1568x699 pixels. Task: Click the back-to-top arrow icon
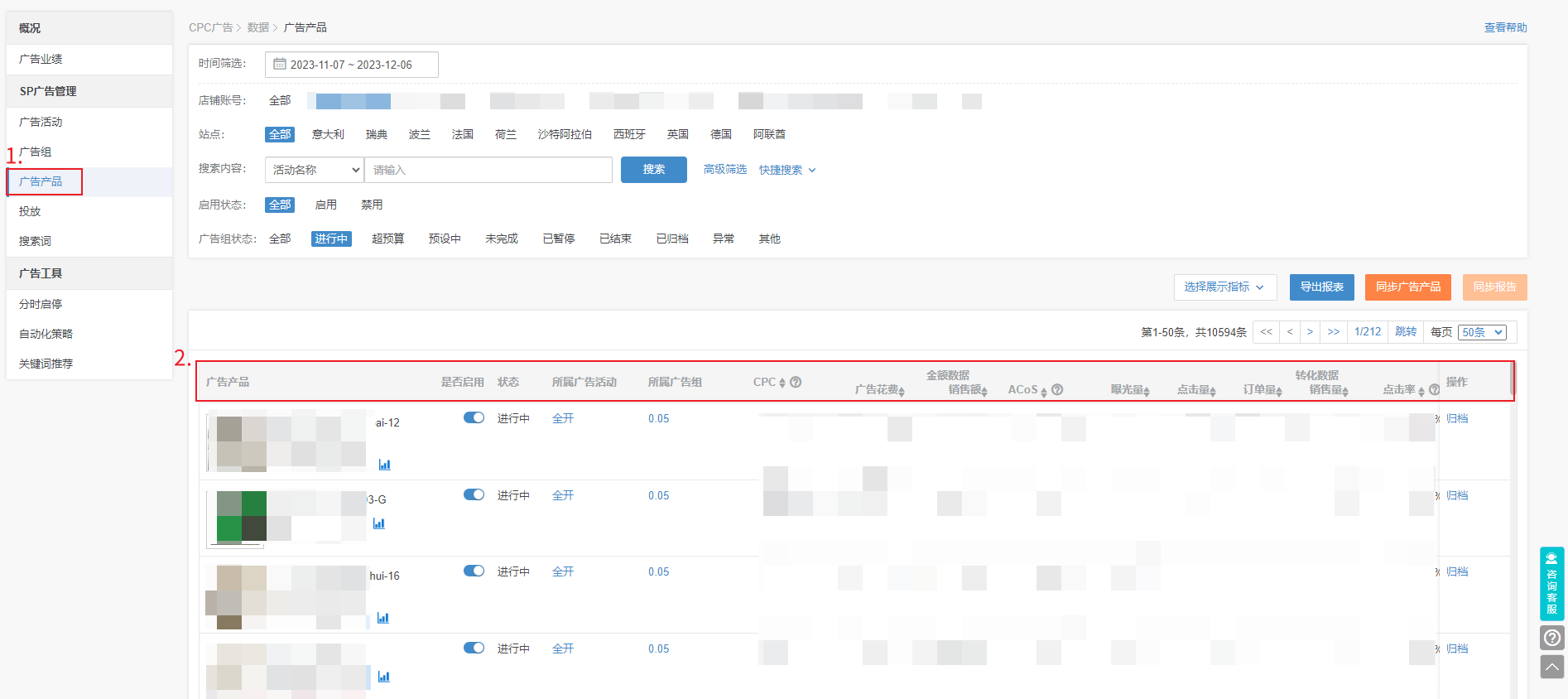coord(1551,667)
